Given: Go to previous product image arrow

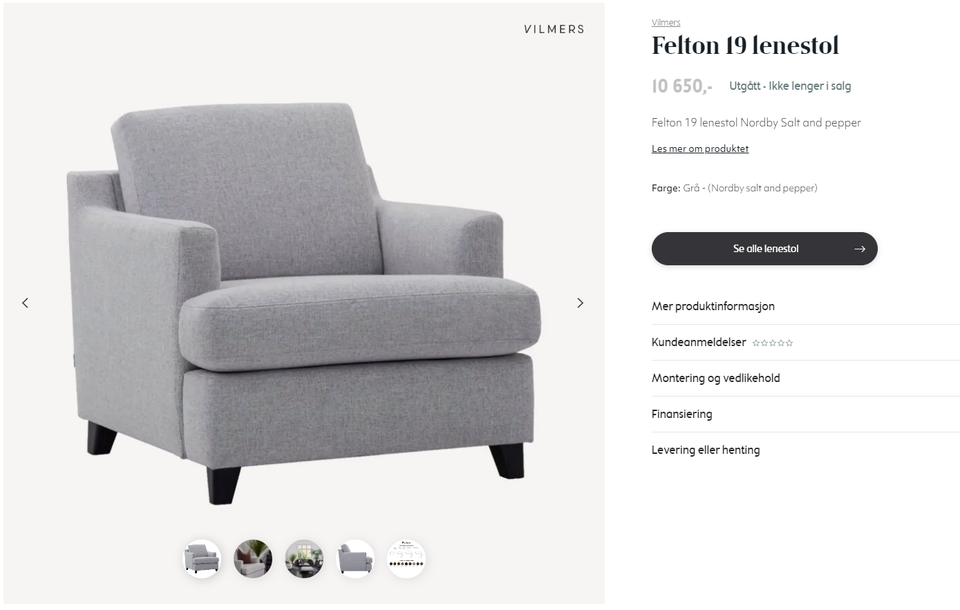Looking at the screenshot, I should 25,303.
